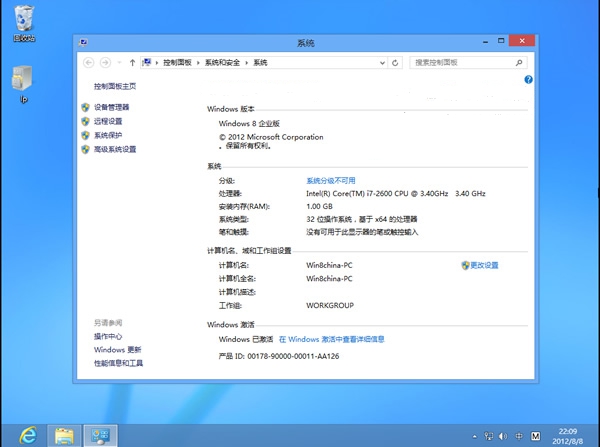Open the blue help question mark
The height and width of the screenshot is (447, 600).
coord(528,79)
